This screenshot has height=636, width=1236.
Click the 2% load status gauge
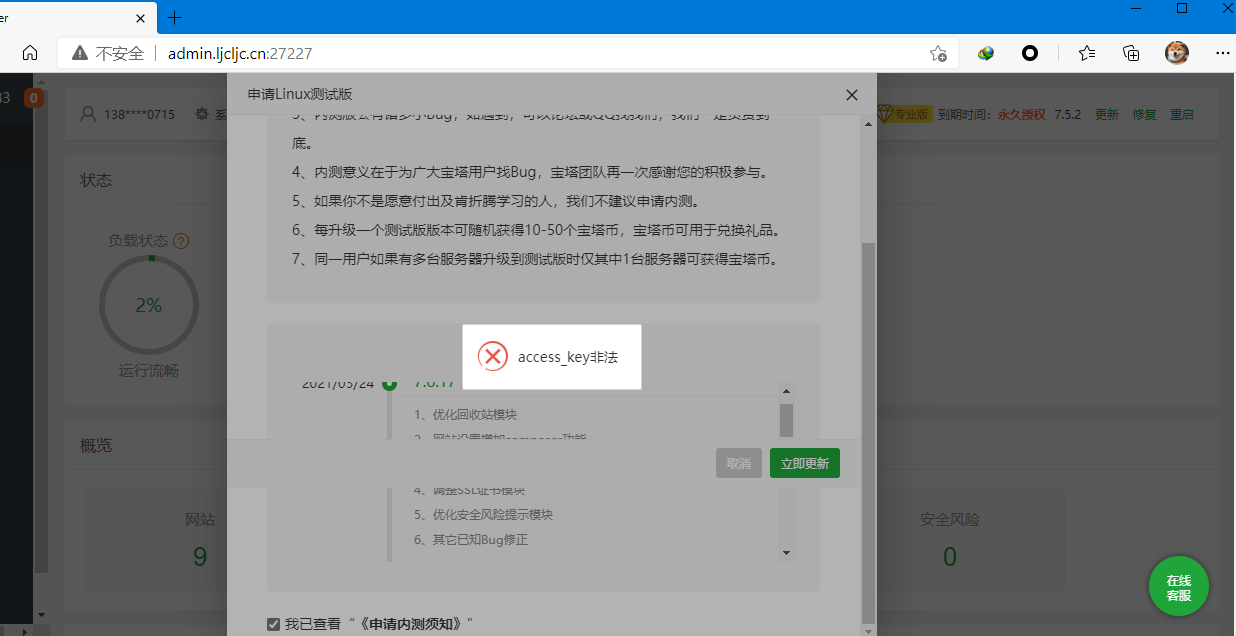pos(148,305)
